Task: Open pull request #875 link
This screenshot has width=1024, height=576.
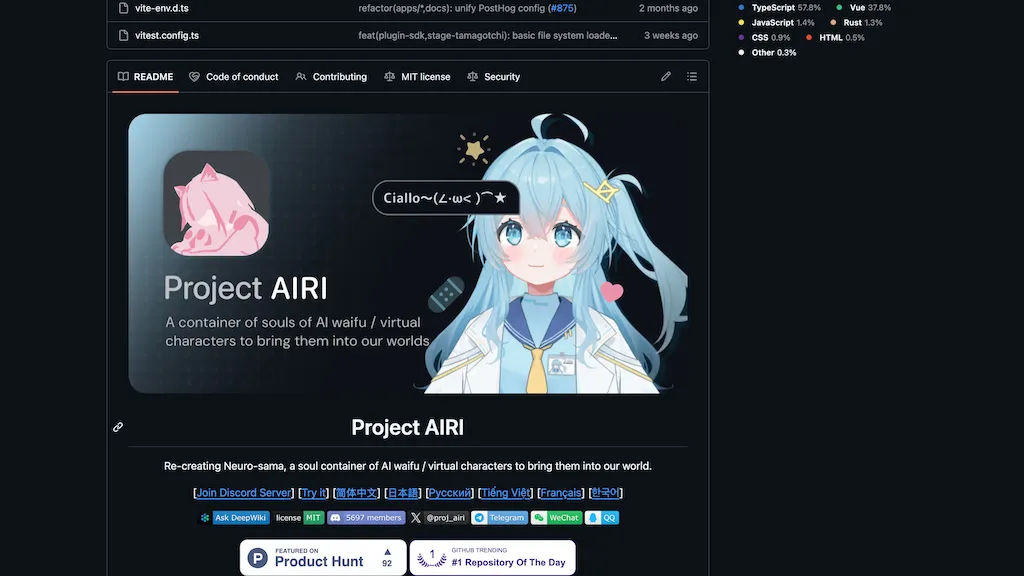Action: [562, 8]
